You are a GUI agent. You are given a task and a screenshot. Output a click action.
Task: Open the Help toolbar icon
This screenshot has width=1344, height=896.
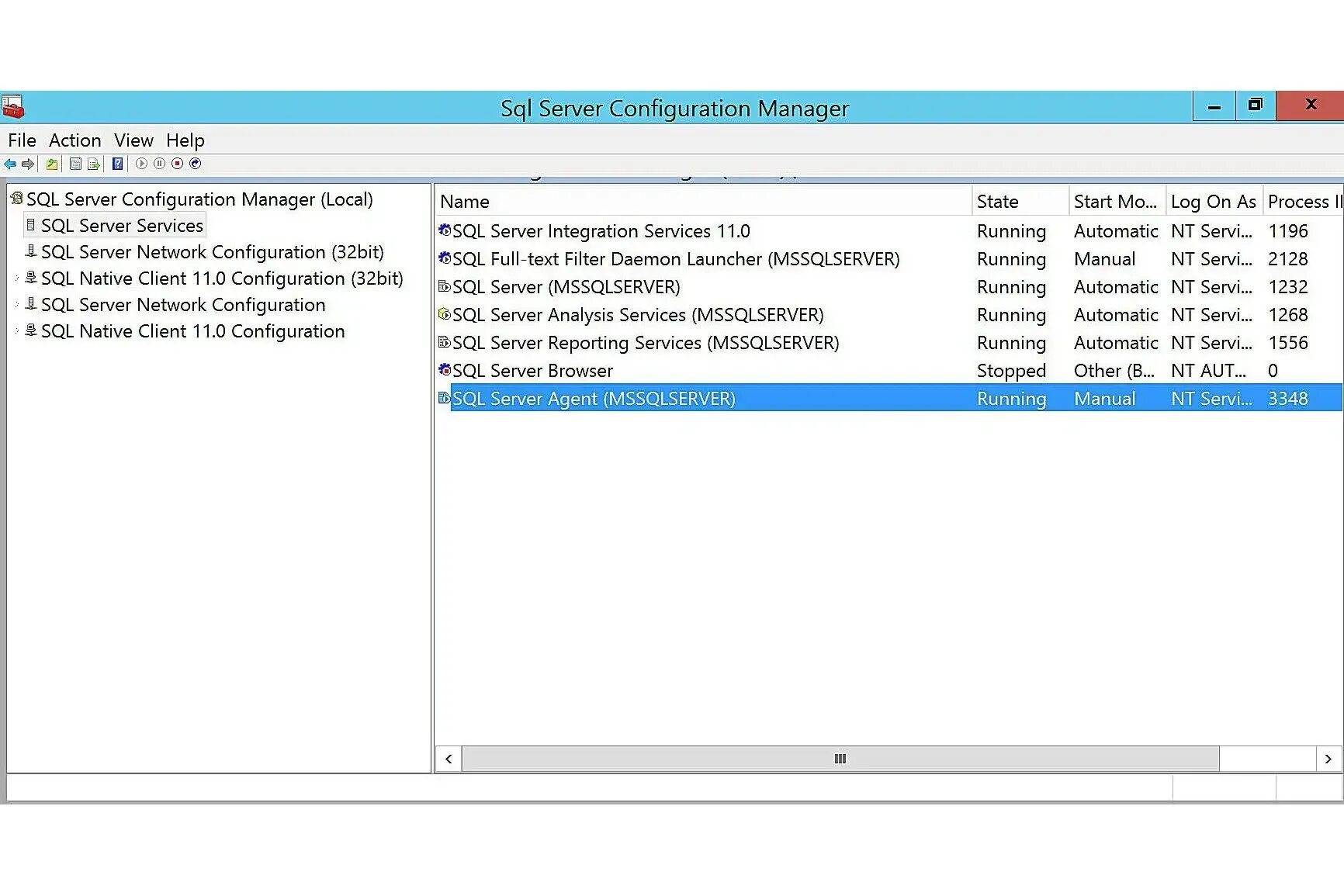pos(118,164)
